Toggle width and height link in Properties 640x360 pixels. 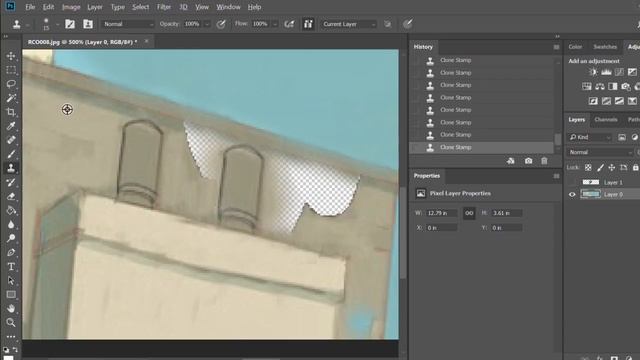tap(469, 213)
